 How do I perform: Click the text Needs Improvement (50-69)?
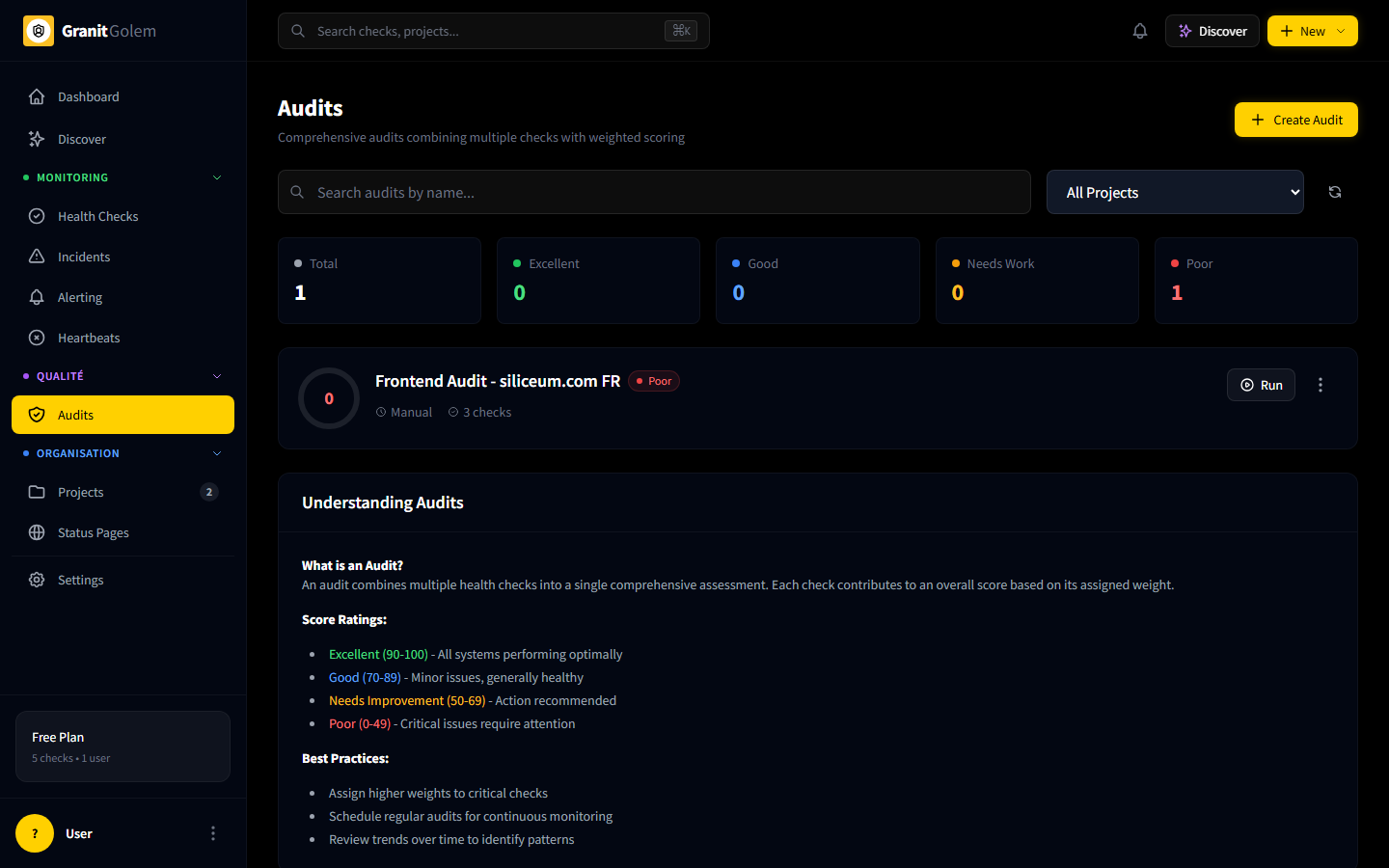(x=407, y=700)
